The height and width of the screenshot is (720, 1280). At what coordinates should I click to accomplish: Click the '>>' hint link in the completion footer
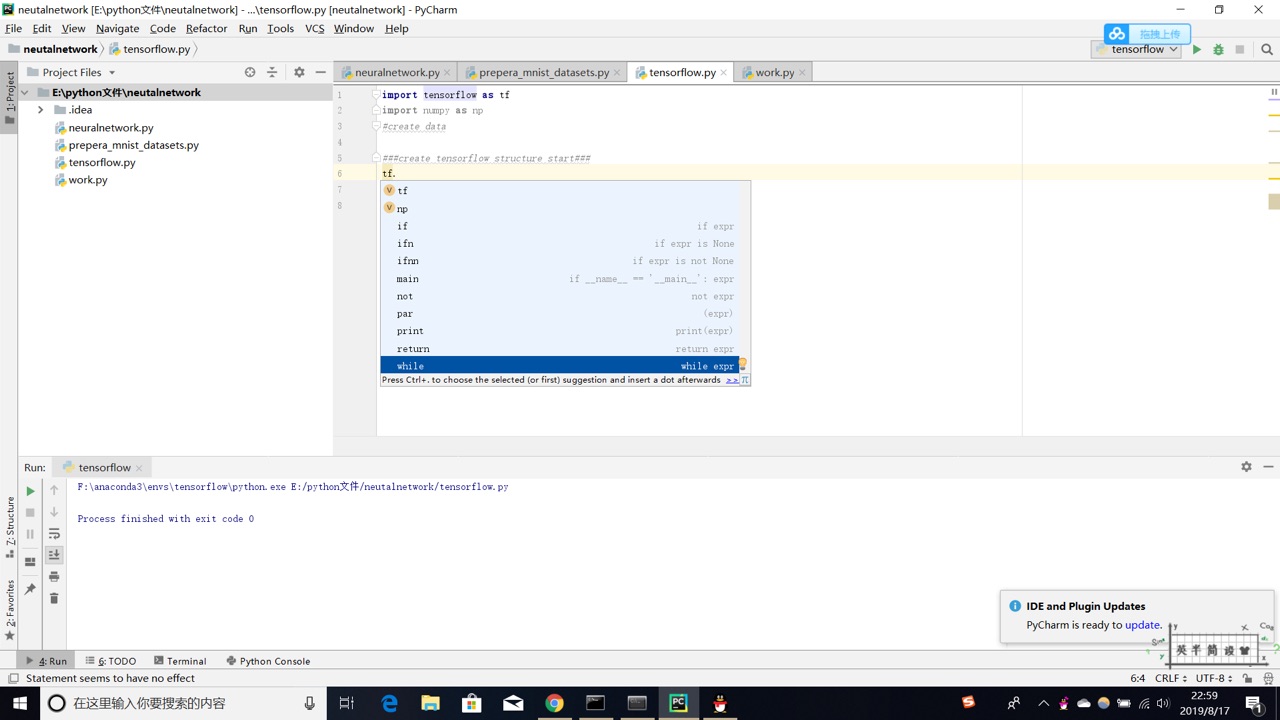(732, 380)
